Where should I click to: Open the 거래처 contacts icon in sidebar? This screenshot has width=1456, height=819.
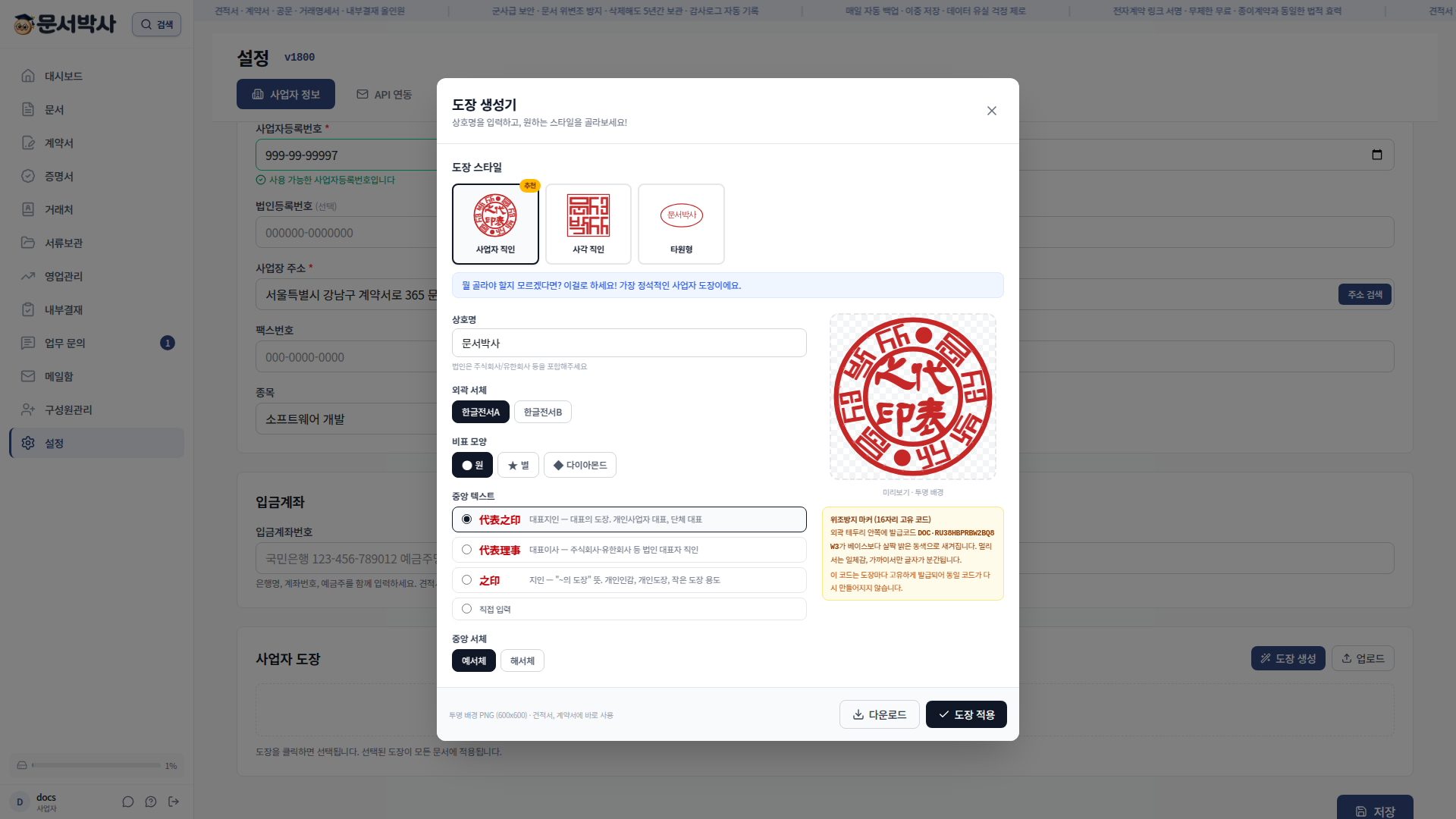click(28, 209)
